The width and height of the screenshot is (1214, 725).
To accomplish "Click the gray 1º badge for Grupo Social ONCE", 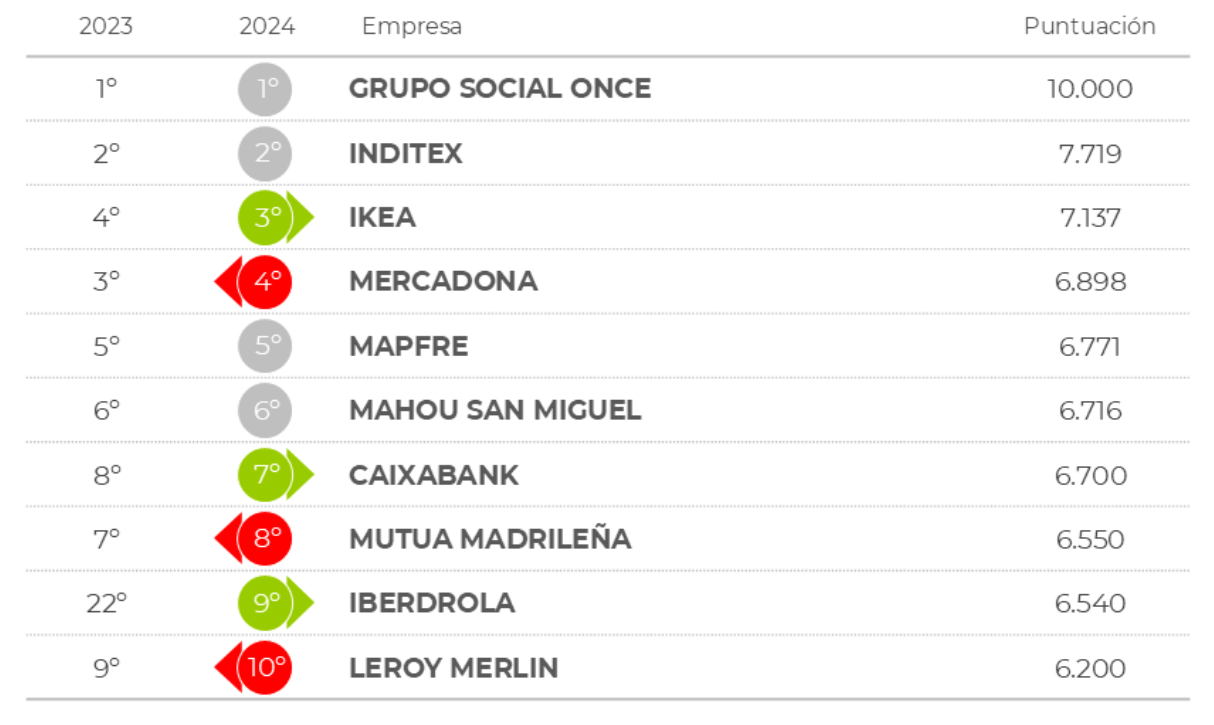I will pyautogui.click(x=266, y=89).
